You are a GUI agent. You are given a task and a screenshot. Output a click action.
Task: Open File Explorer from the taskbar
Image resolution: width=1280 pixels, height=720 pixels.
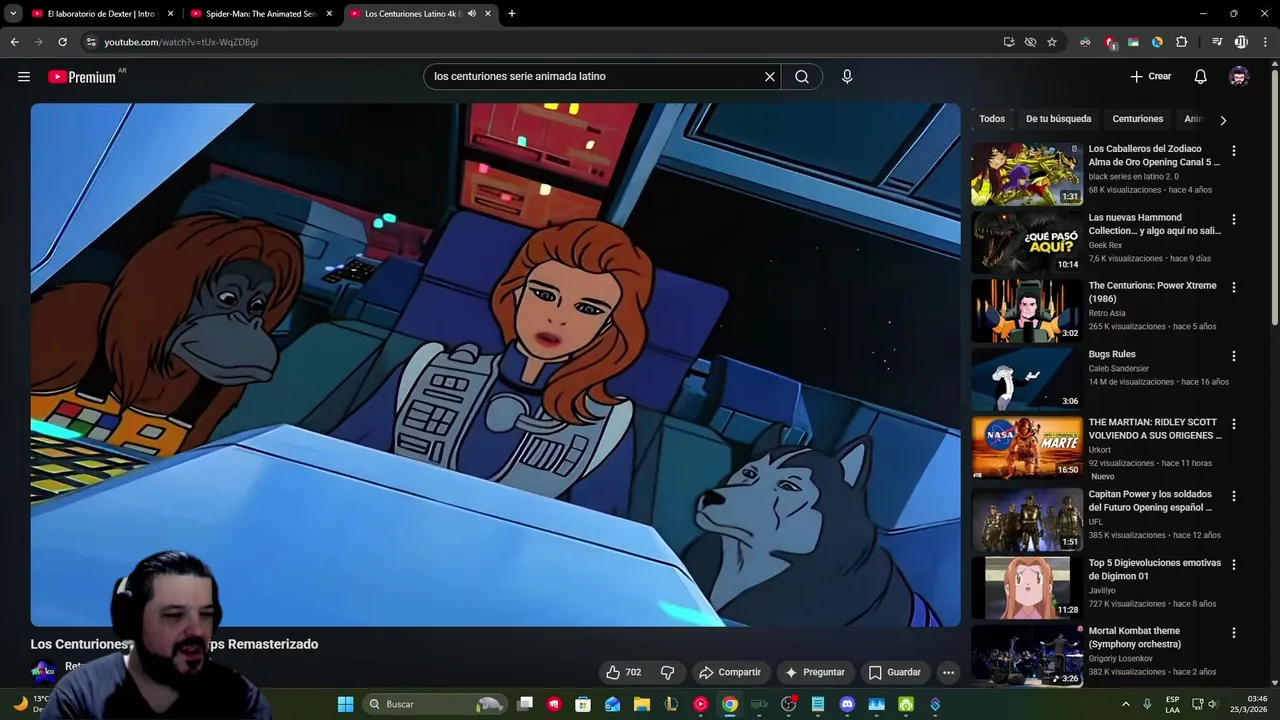coord(642,704)
